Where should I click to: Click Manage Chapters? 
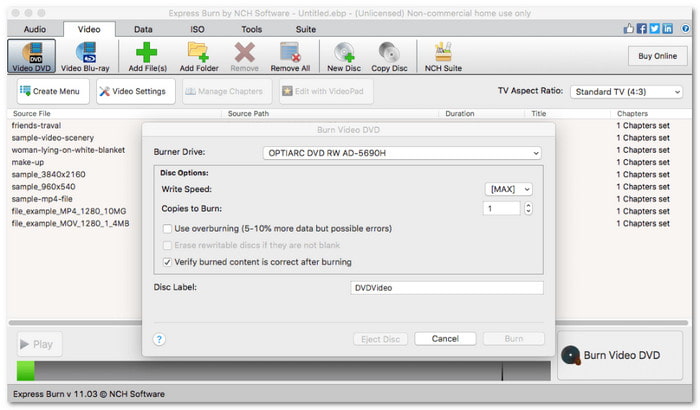tap(227, 91)
